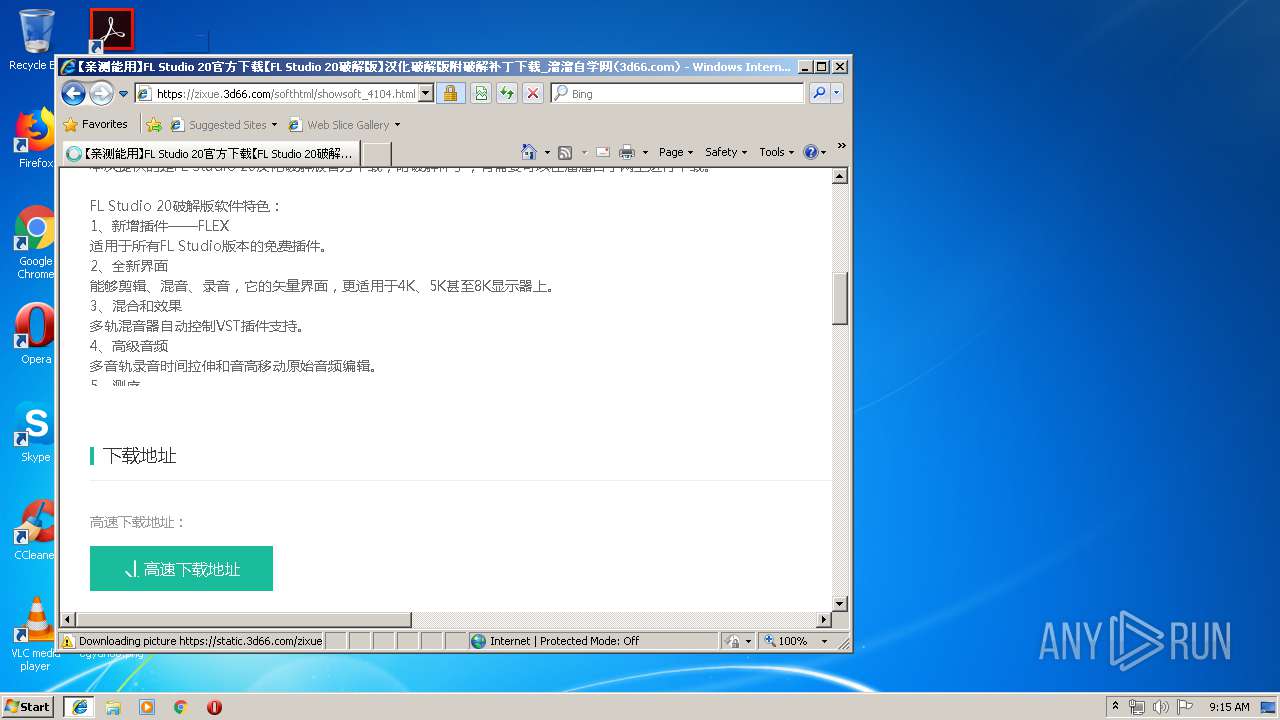
Task: Expand the Print dropdown arrow
Action: 645,152
